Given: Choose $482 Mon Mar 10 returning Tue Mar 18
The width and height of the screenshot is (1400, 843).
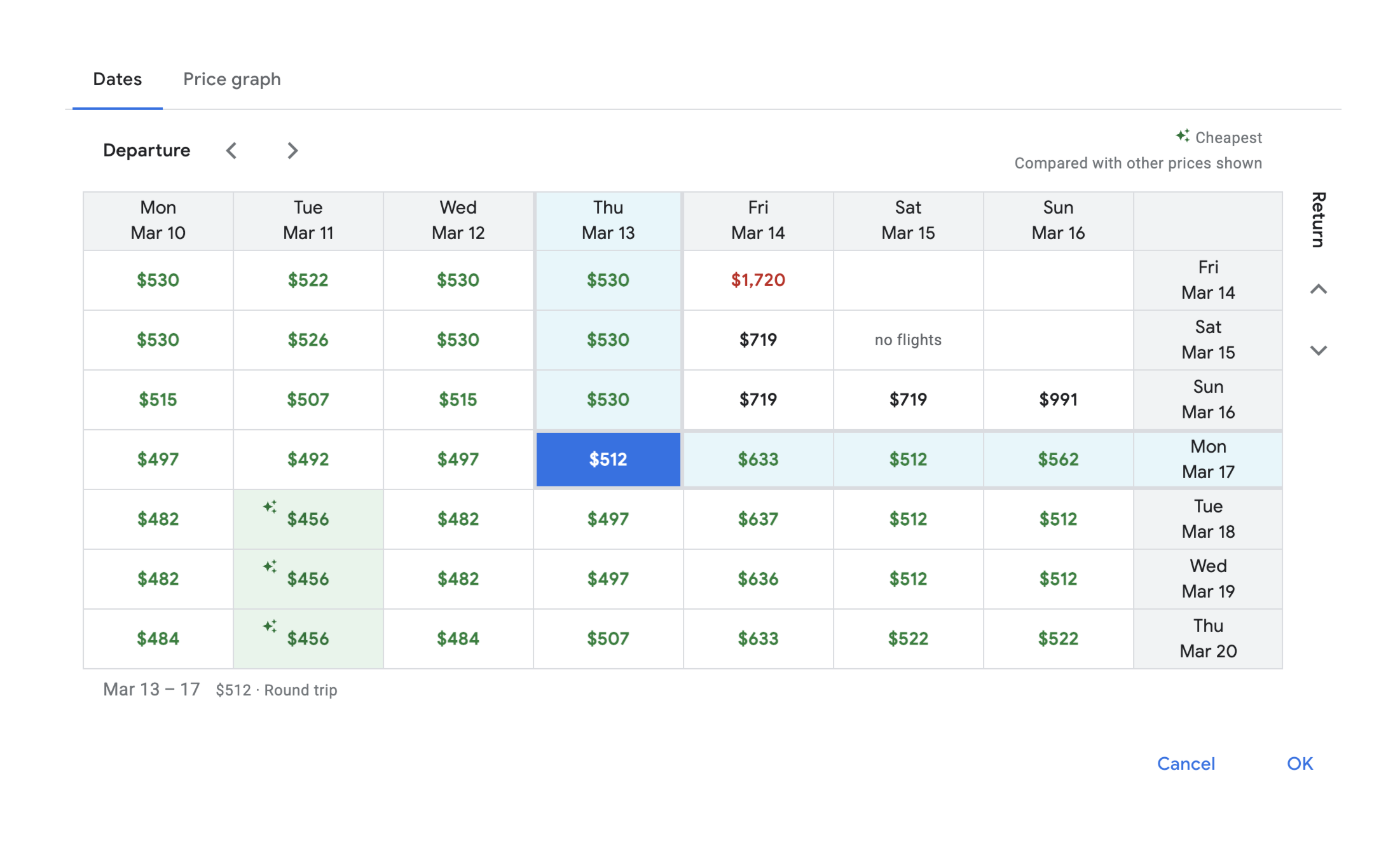Looking at the screenshot, I should [x=158, y=519].
